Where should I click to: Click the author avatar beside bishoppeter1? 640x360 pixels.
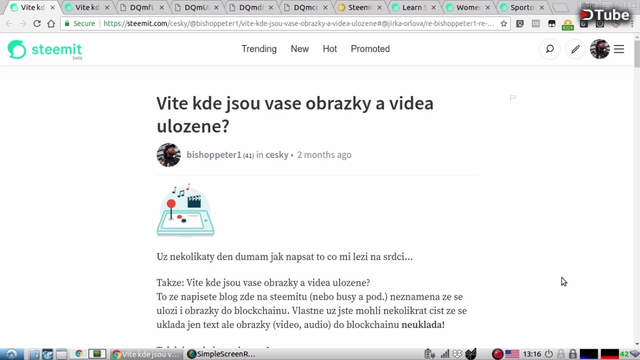click(169, 155)
